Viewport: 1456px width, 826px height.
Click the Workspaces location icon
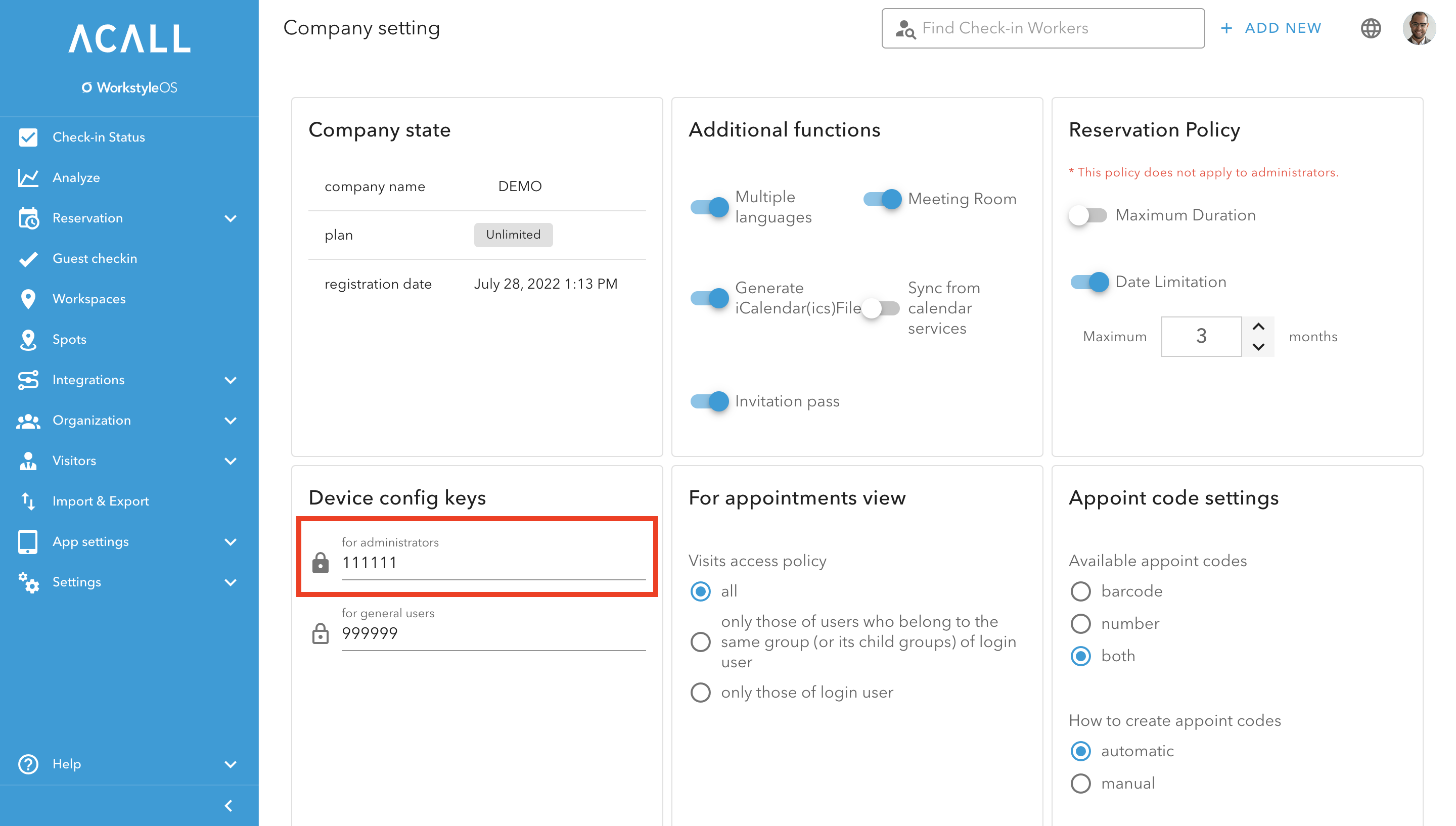pos(28,298)
